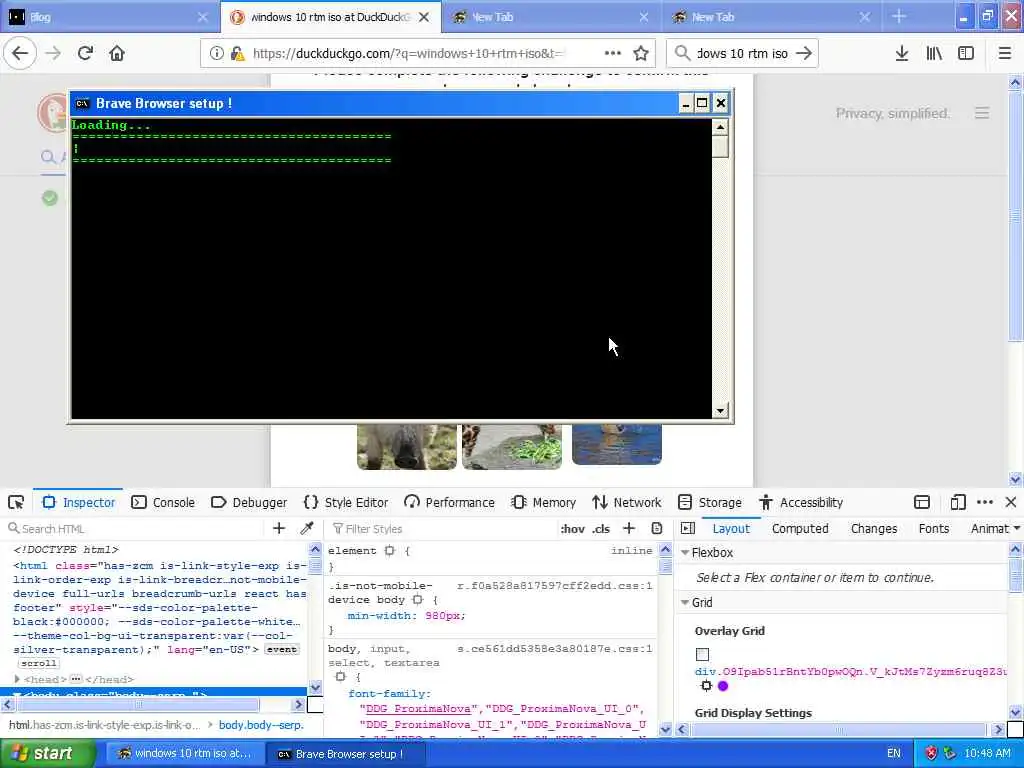Toggle print media simulation icon
Image resolution: width=1024 pixels, height=768 pixels.
[x=657, y=528]
